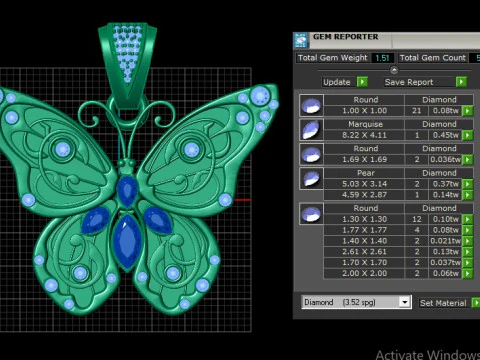The height and width of the screenshot is (360, 480).
Task: Click green arrow on 5.03 X 3.14 row
Action: point(467,184)
